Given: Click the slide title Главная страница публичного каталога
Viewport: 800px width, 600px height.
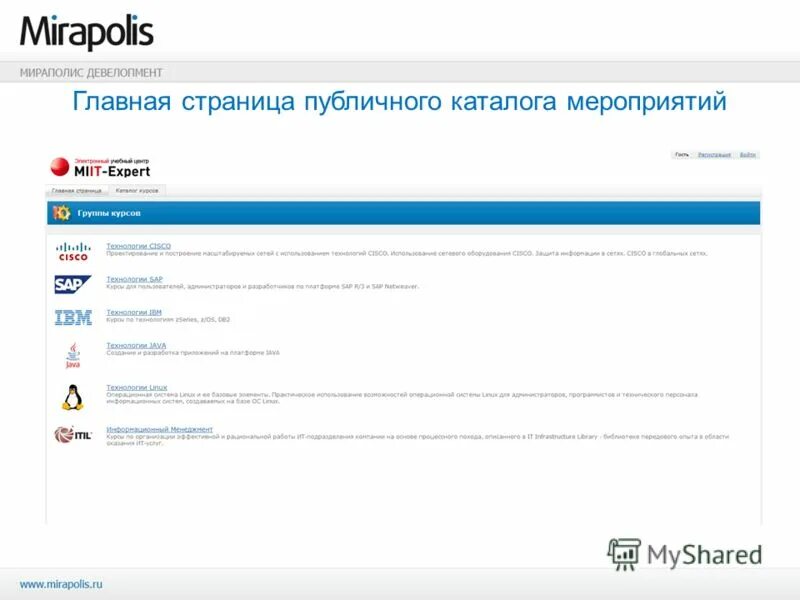Looking at the screenshot, I should [399, 101].
